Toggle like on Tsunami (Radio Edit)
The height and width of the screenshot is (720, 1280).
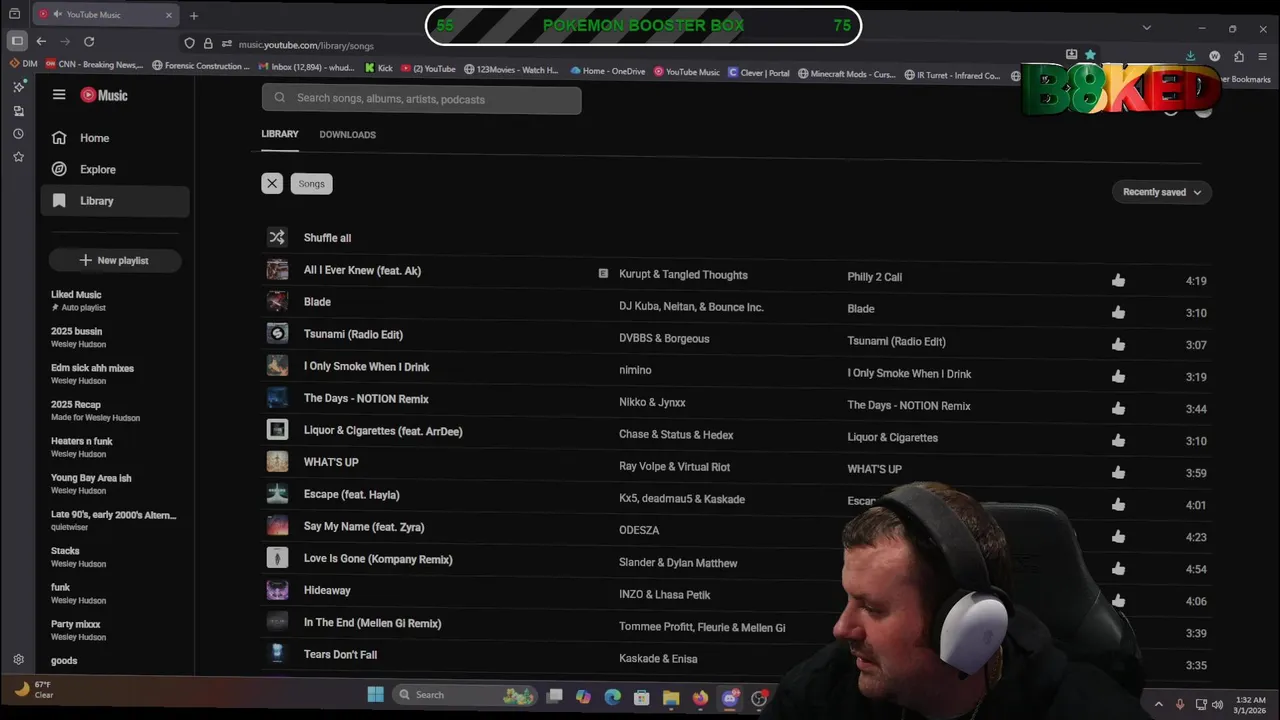tap(1118, 345)
